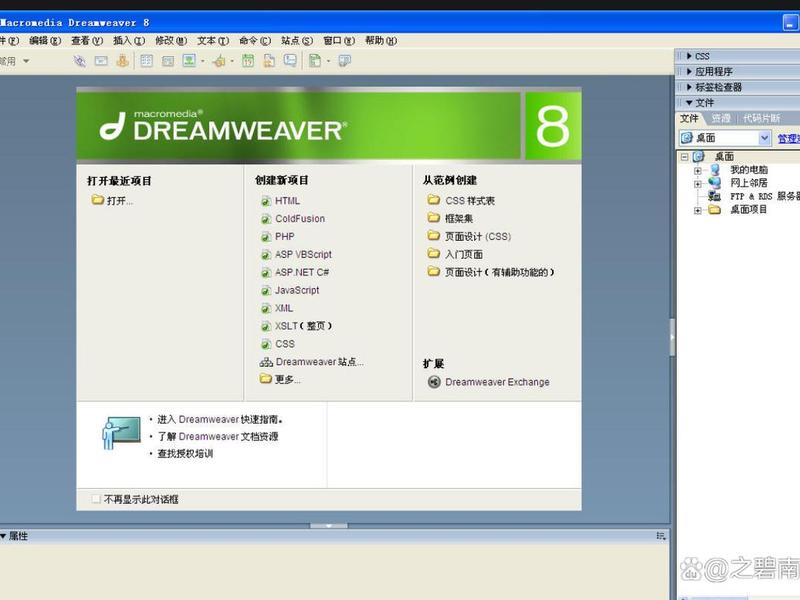Open the insert bar category dropdown
The height and width of the screenshot is (600, 800).
click(26, 61)
